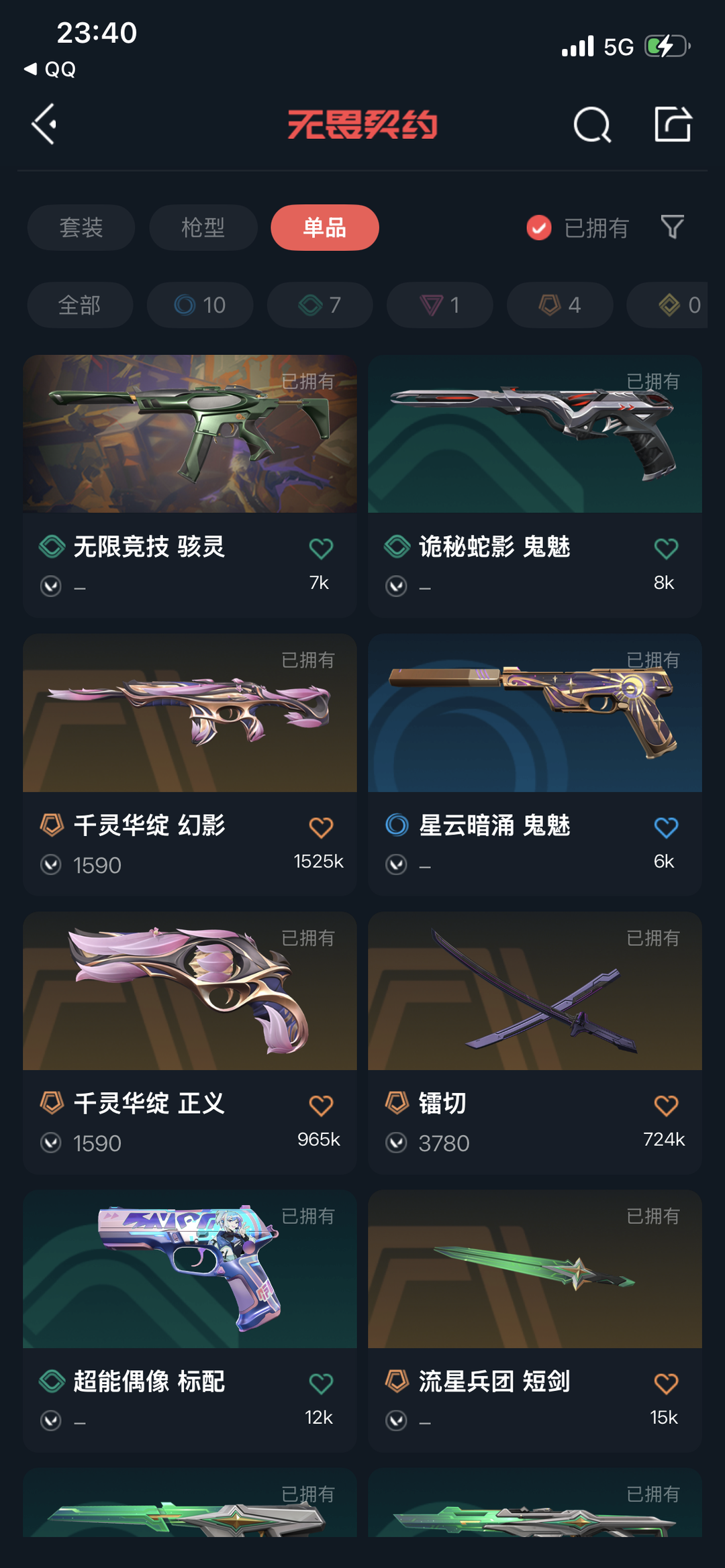725x1568 pixels.
Task: Open the 诡秘蛇影 鬼魅 weapon image
Action: (x=535, y=434)
